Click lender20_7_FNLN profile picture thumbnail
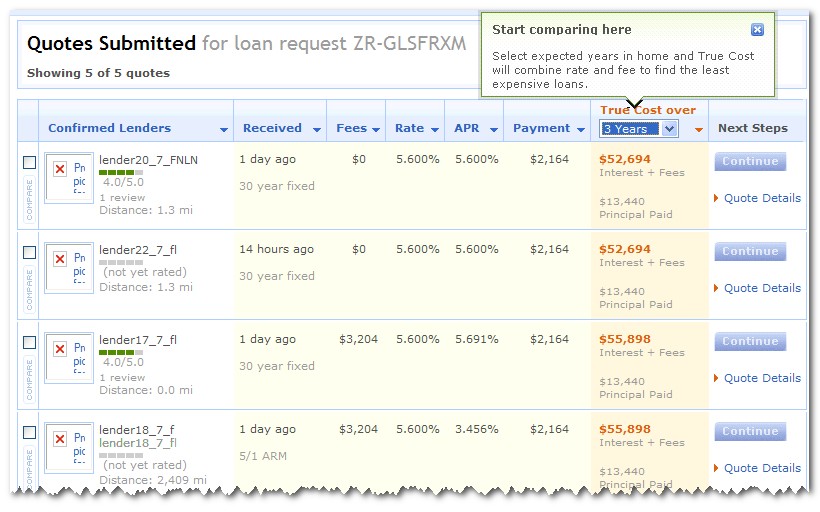The image size is (820, 512). pos(69,178)
